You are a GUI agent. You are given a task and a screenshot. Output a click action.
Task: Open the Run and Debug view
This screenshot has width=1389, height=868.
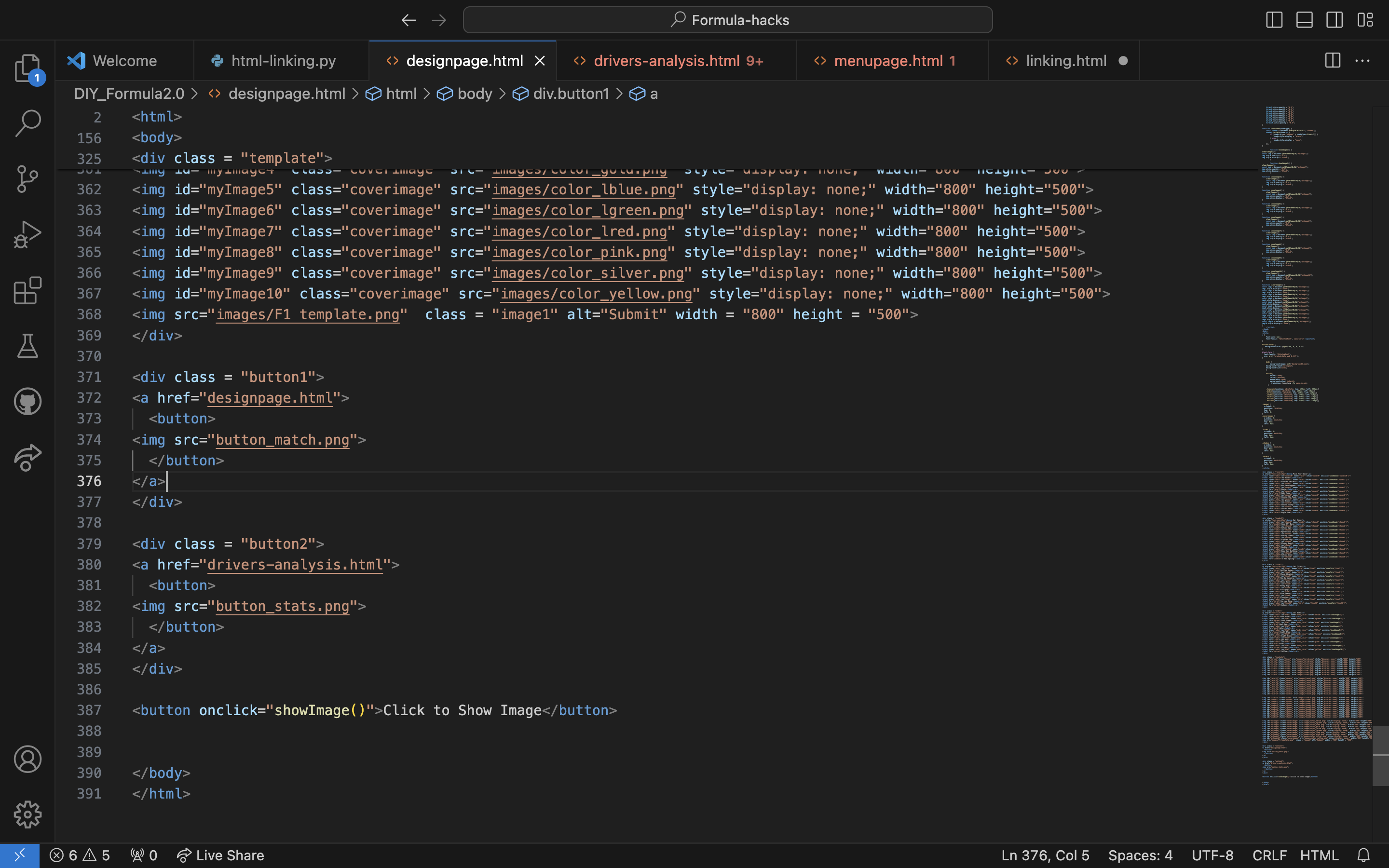[27, 235]
